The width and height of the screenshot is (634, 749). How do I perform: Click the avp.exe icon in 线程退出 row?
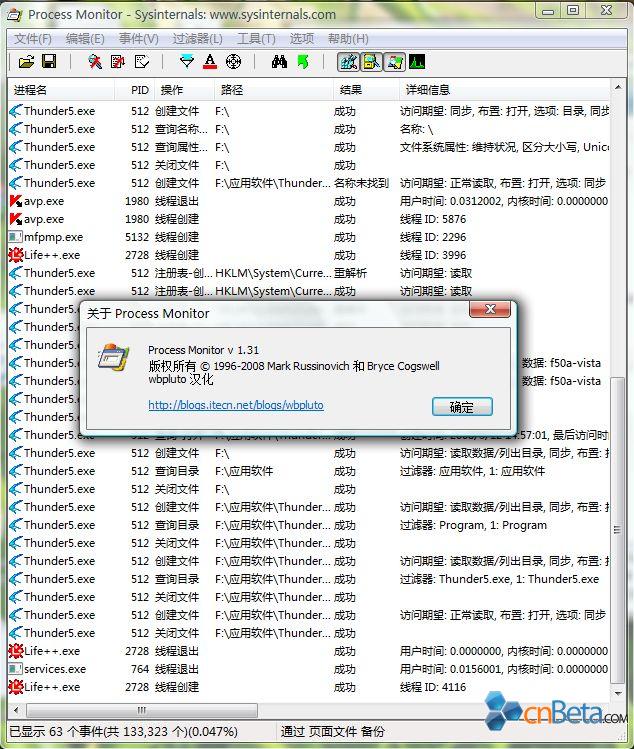point(16,201)
